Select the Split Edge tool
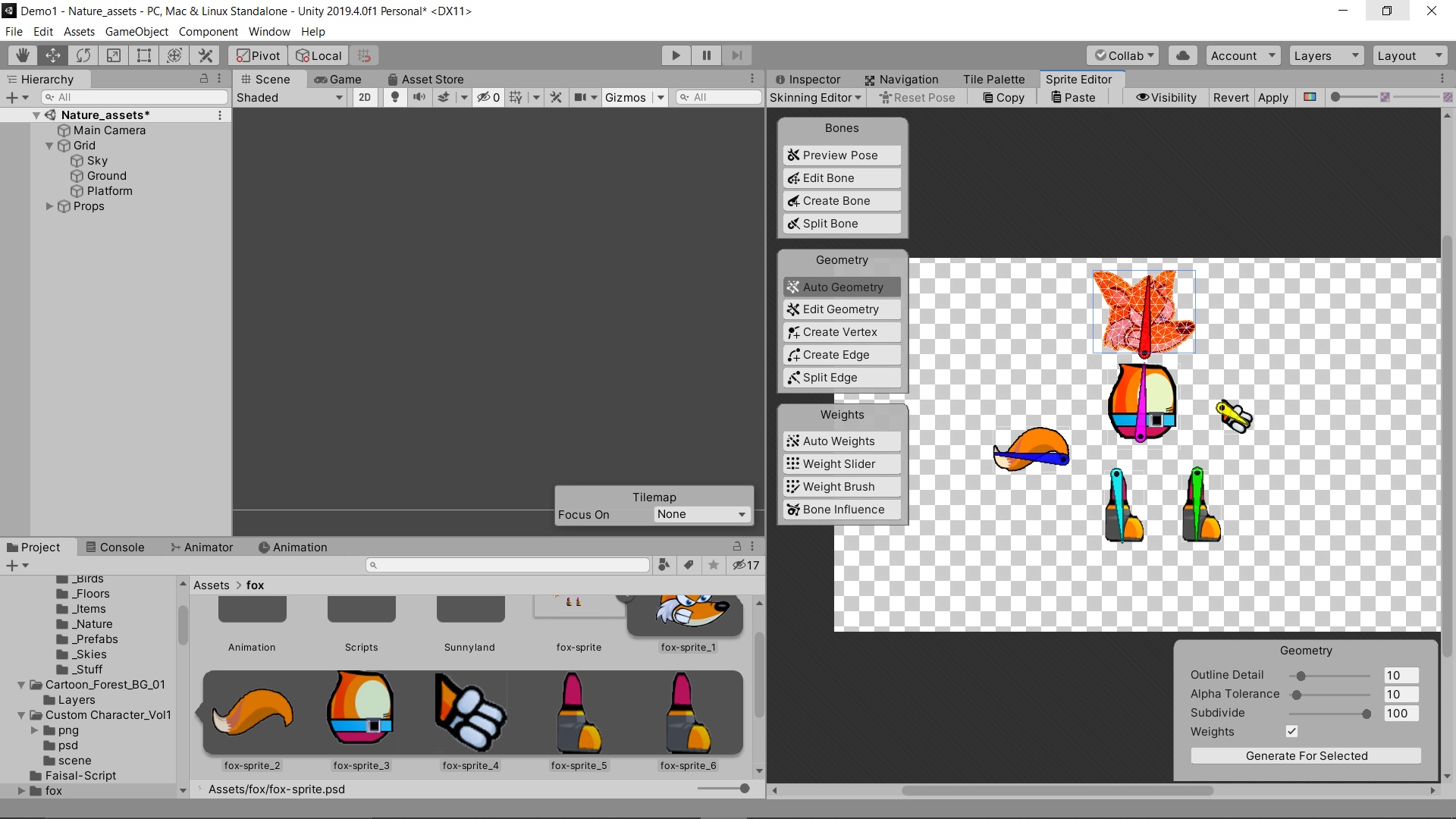This screenshot has height=819, width=1456. 841,377
